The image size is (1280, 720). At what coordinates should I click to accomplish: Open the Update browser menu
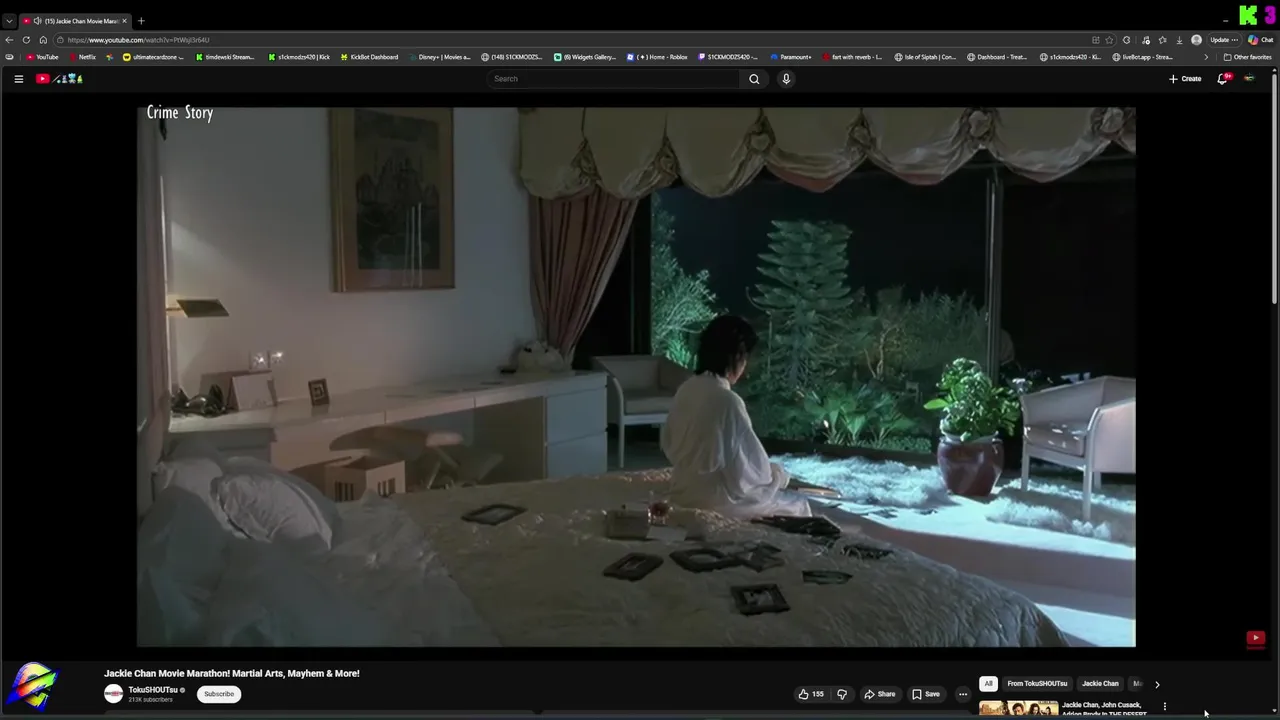click(1225, 40)
